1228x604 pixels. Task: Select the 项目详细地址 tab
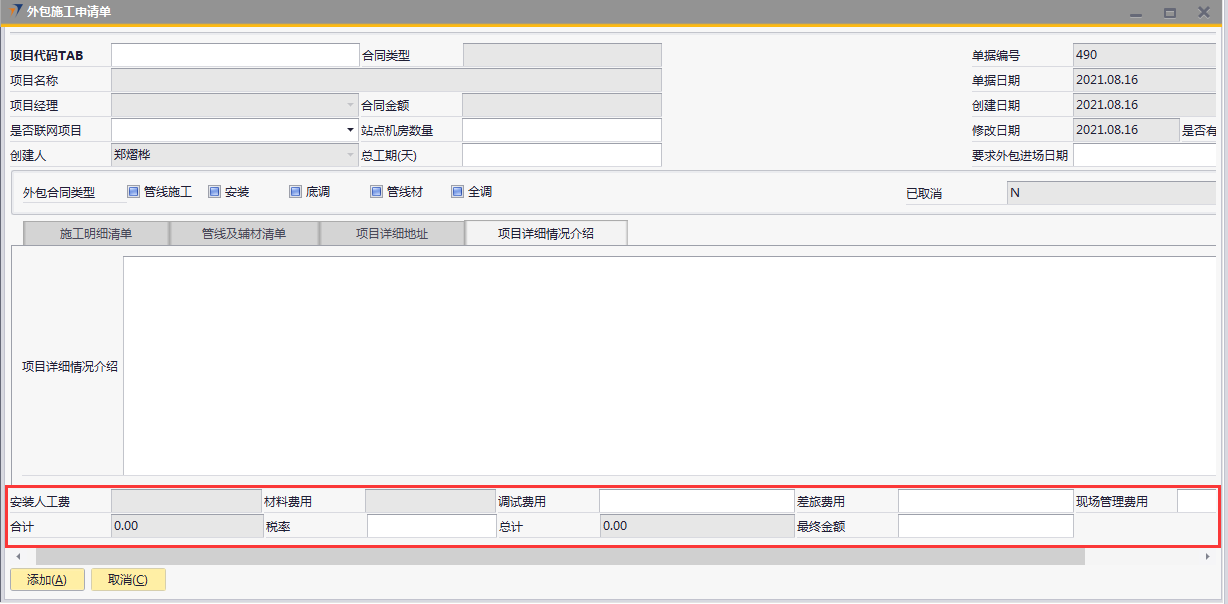tap(392, 234)
